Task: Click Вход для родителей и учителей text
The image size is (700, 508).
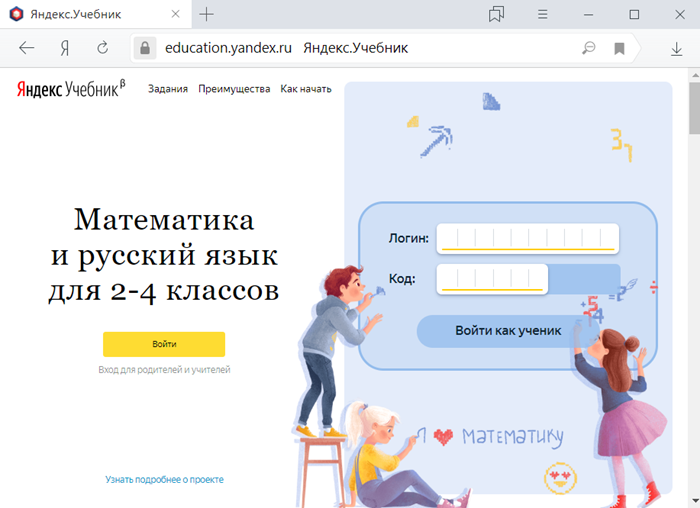Action: click(164, 370)
